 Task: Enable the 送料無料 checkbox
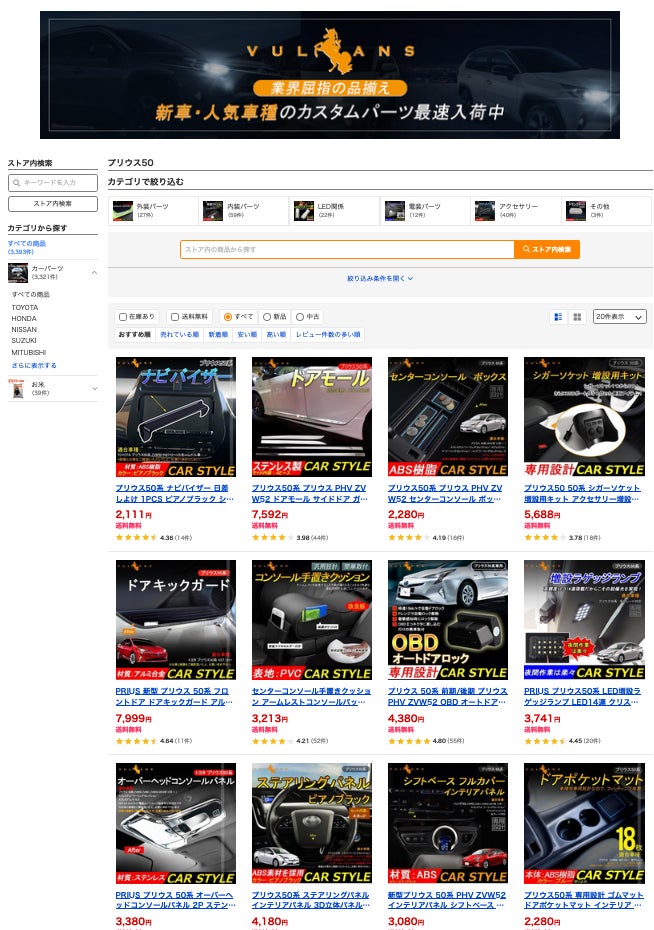[175, 317]
